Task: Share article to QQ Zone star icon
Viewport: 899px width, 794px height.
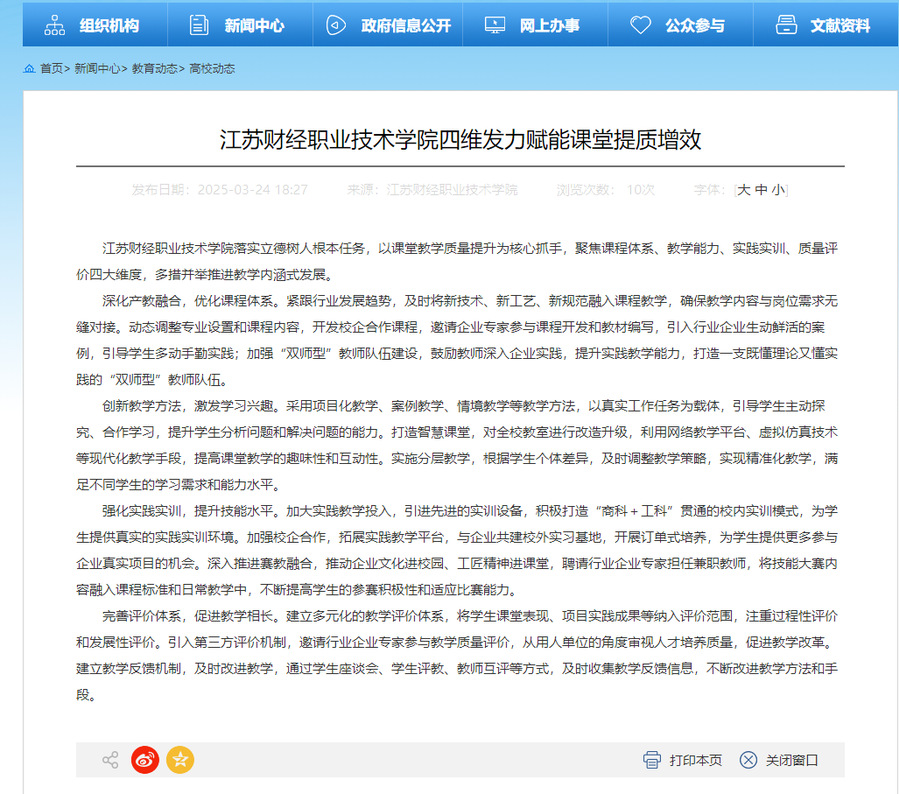Action: click(x=180, y=760)
